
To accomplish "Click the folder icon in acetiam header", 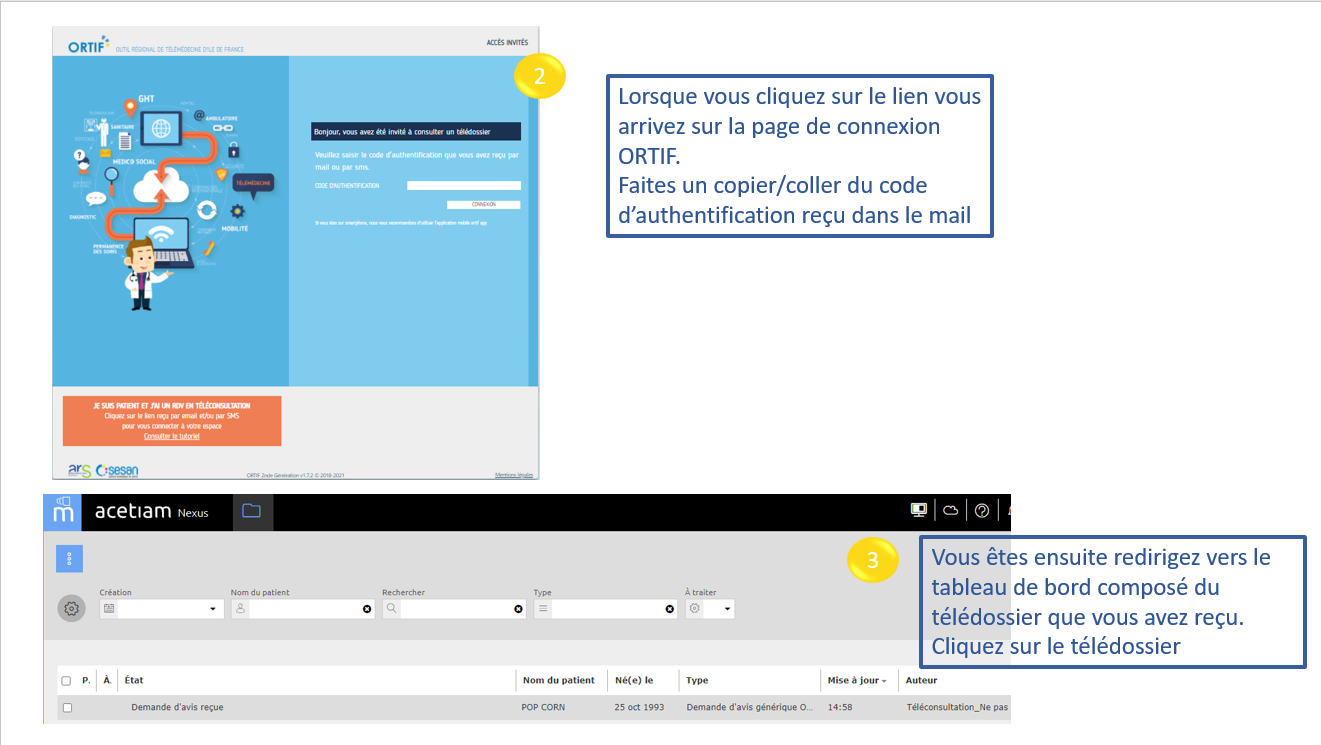I will click(x=251, y=511).
